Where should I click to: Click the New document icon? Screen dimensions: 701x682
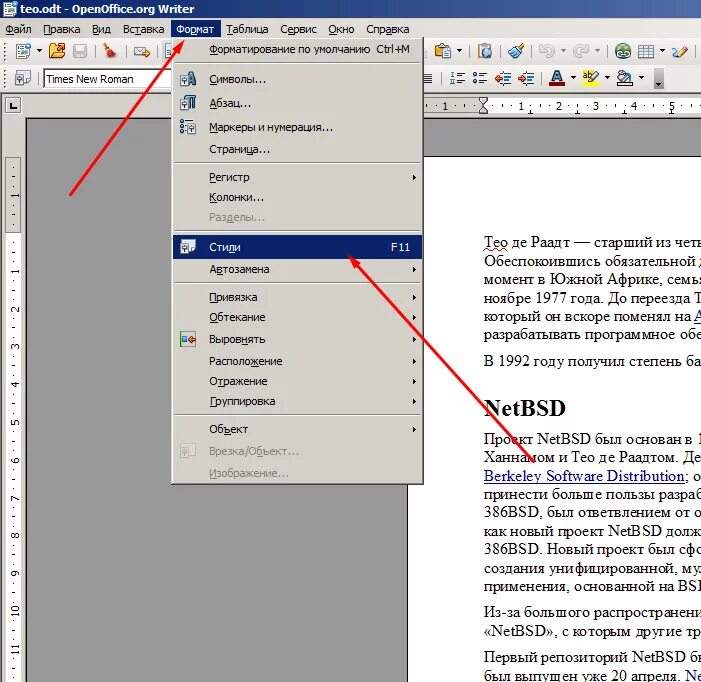(x=23, y=51)
